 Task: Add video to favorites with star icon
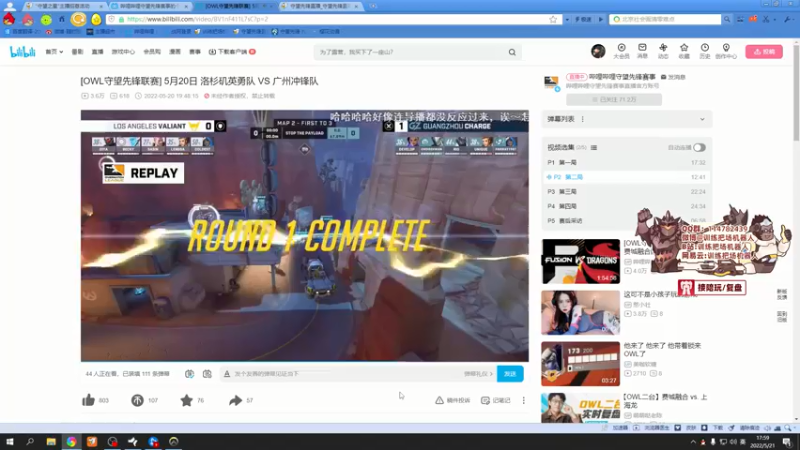point(186,400)
